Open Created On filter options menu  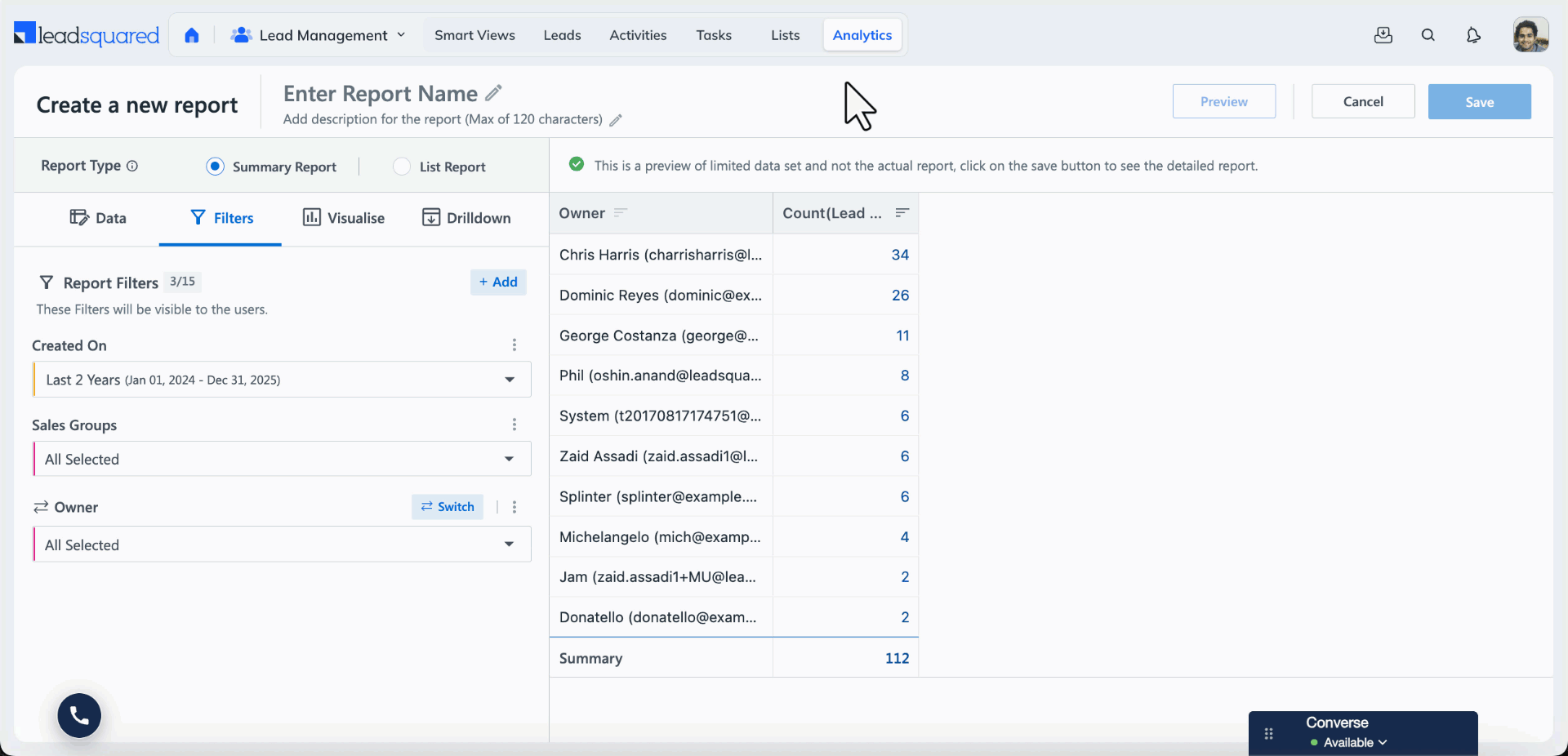514,345
